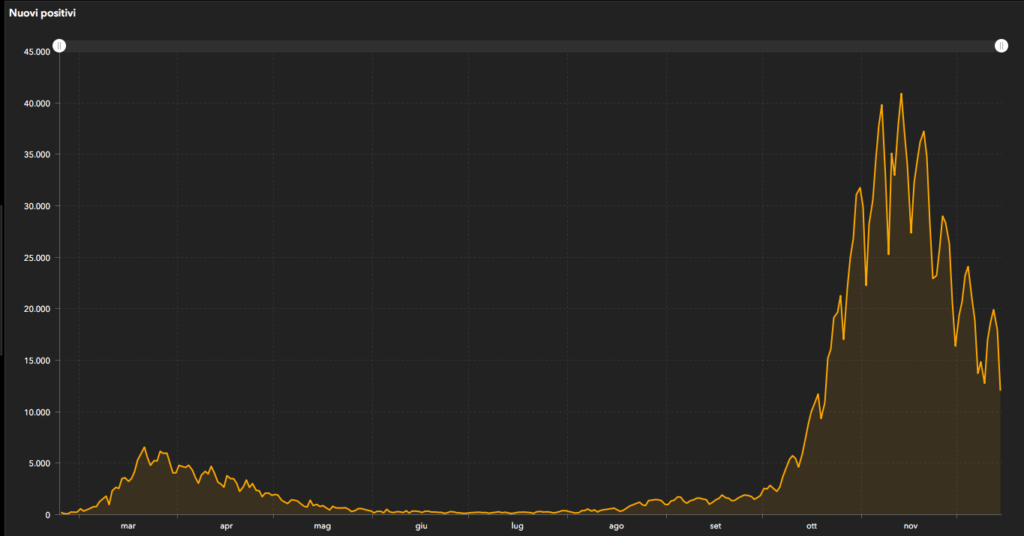This screenshot has width=1024, height=536.
Task: Click the "lug" month label
Action: [x=517, y=525]
